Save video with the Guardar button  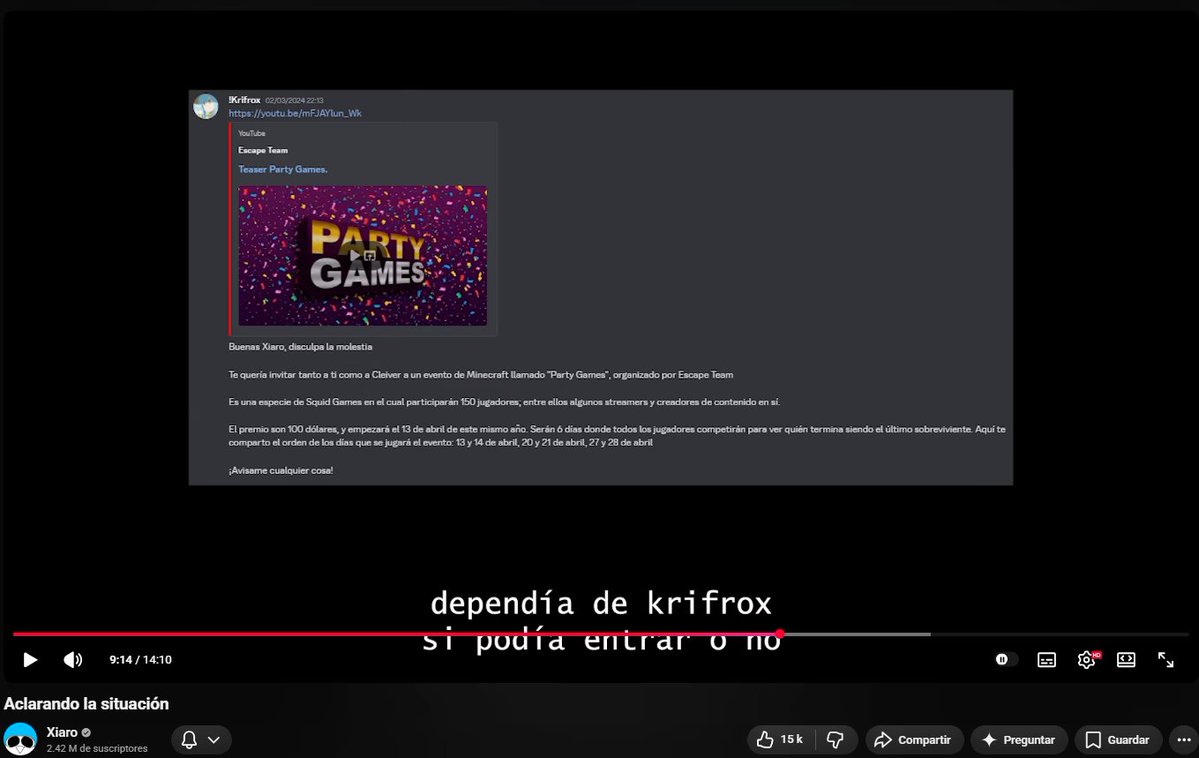(x=1118, y=740)
